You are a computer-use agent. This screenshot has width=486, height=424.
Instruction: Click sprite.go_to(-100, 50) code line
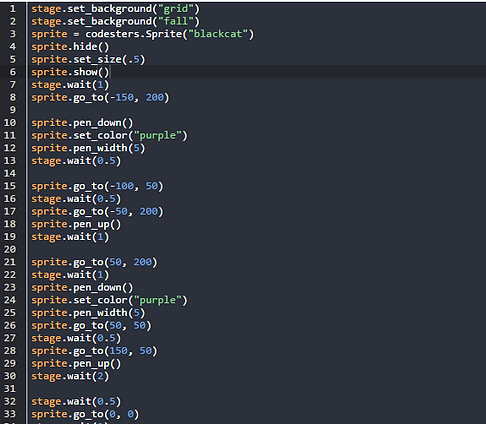(x=97, y=186)
